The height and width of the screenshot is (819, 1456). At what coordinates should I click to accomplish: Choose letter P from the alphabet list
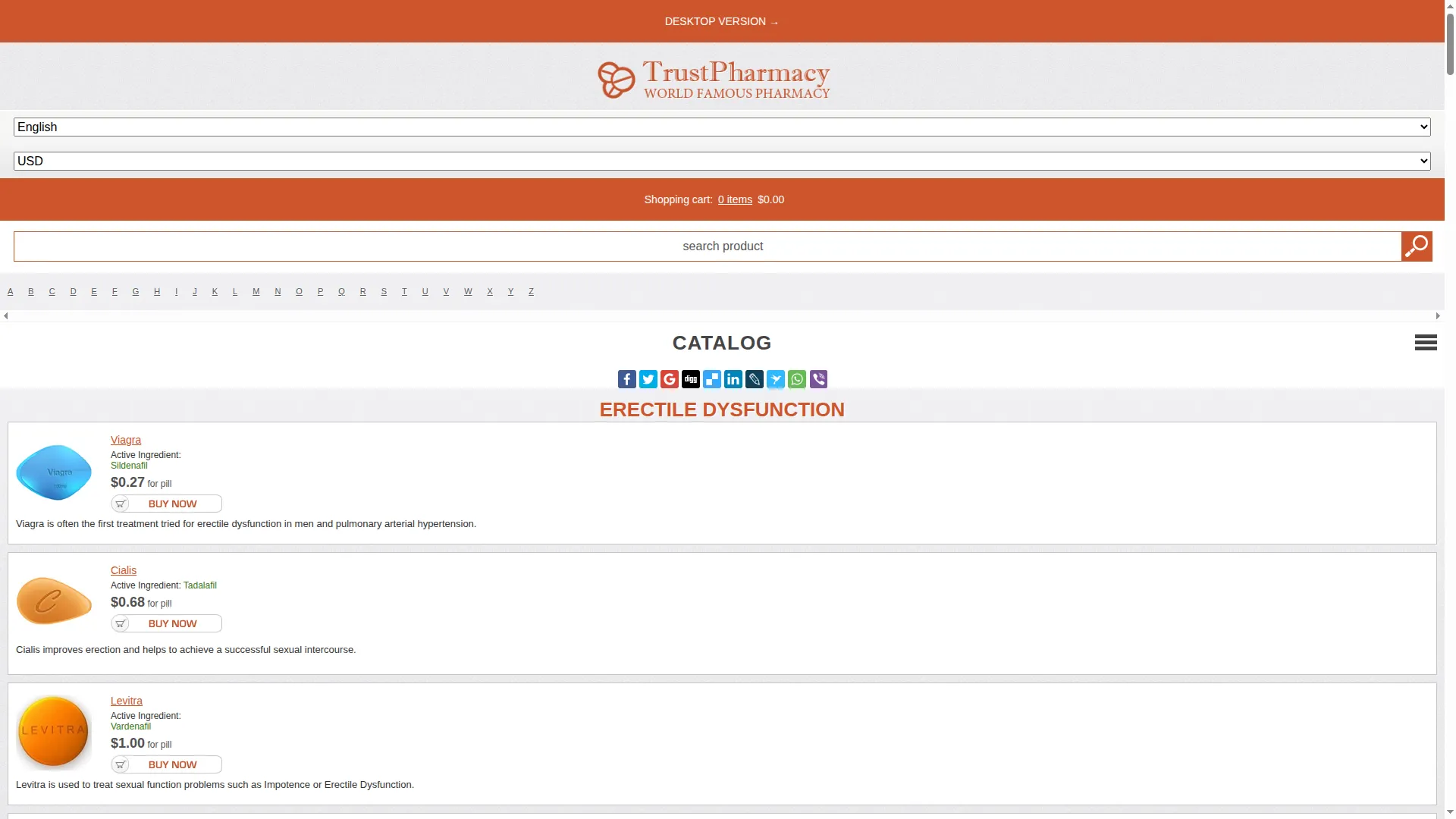(321, 291)
